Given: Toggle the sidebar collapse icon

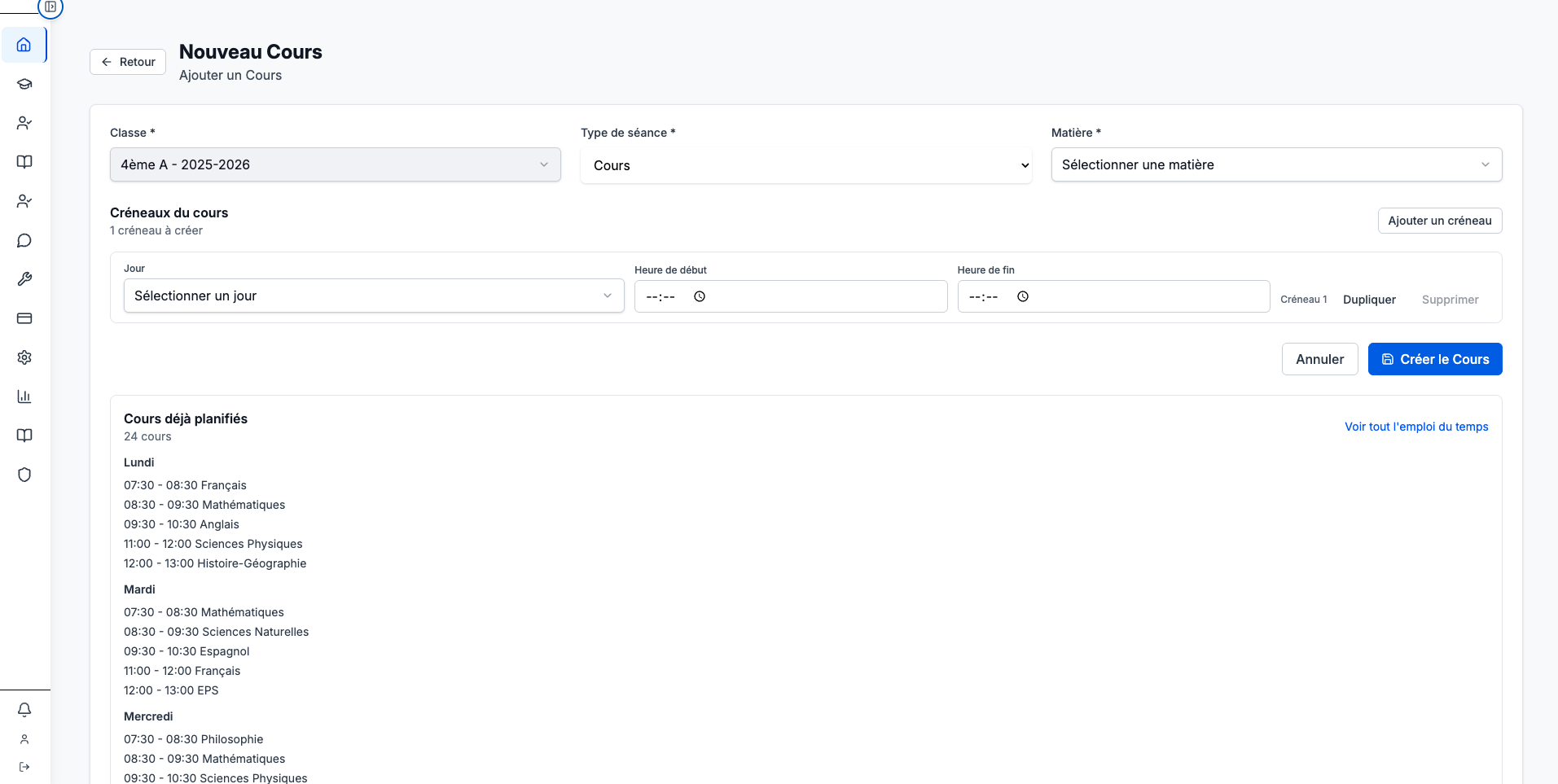Looking at the screenshot, I should (50, 7).
